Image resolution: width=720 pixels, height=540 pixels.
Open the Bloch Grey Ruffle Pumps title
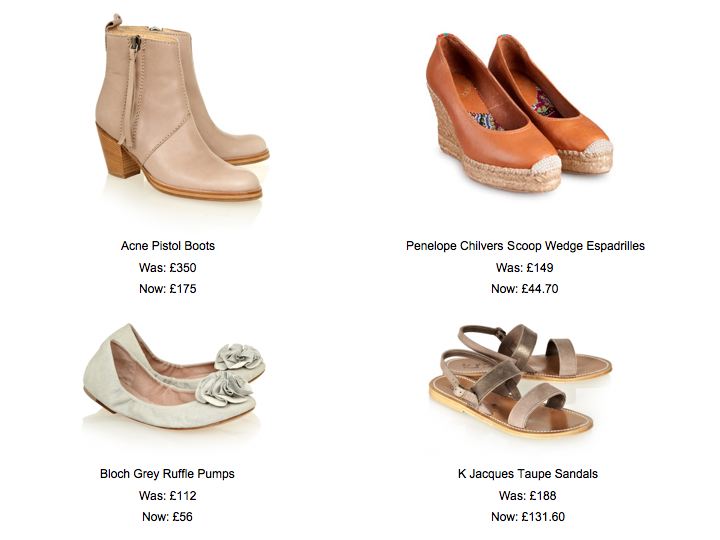pos(167,474)
